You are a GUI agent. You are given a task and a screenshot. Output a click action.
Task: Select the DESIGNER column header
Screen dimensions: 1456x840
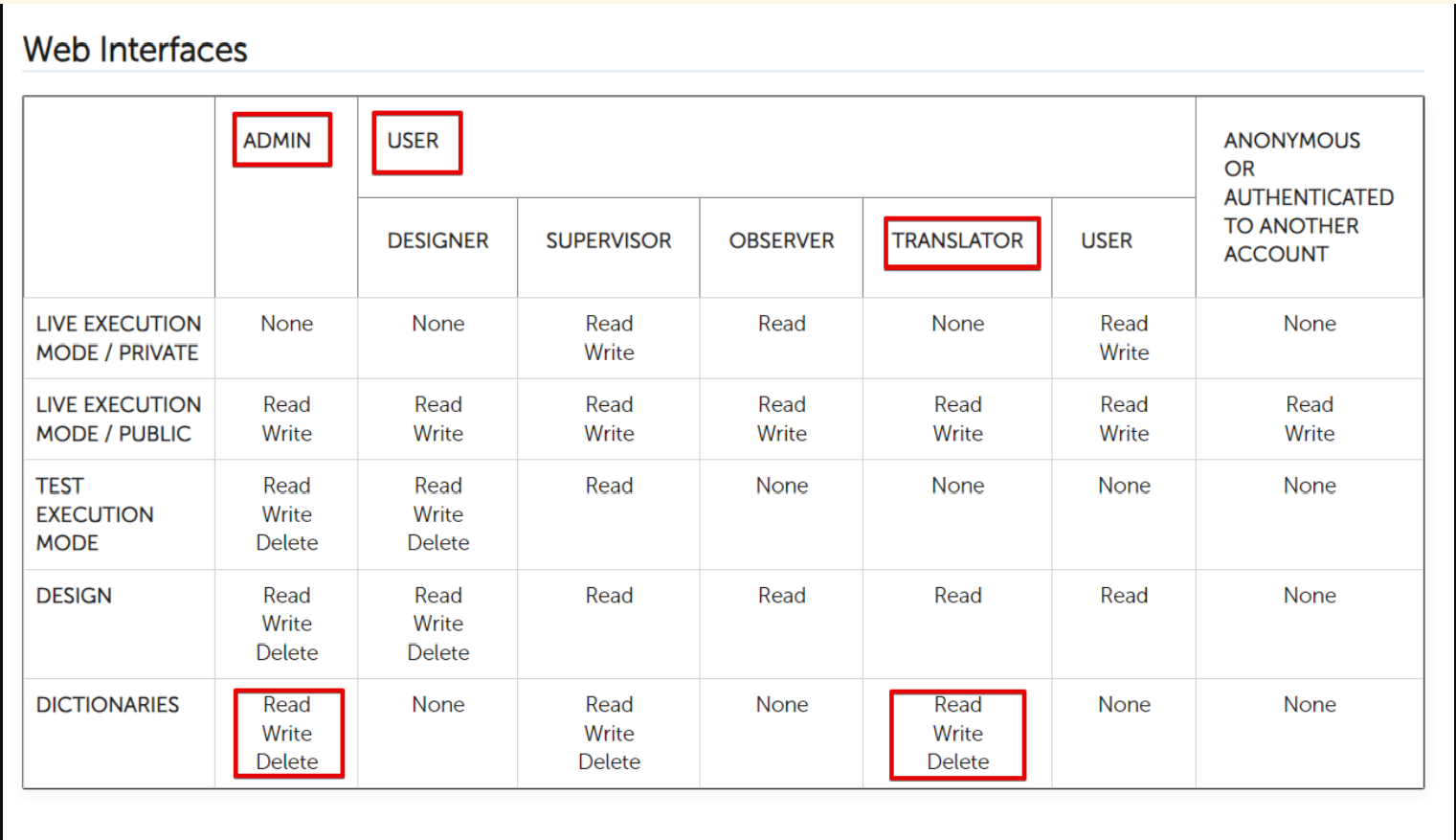(437, 240)
